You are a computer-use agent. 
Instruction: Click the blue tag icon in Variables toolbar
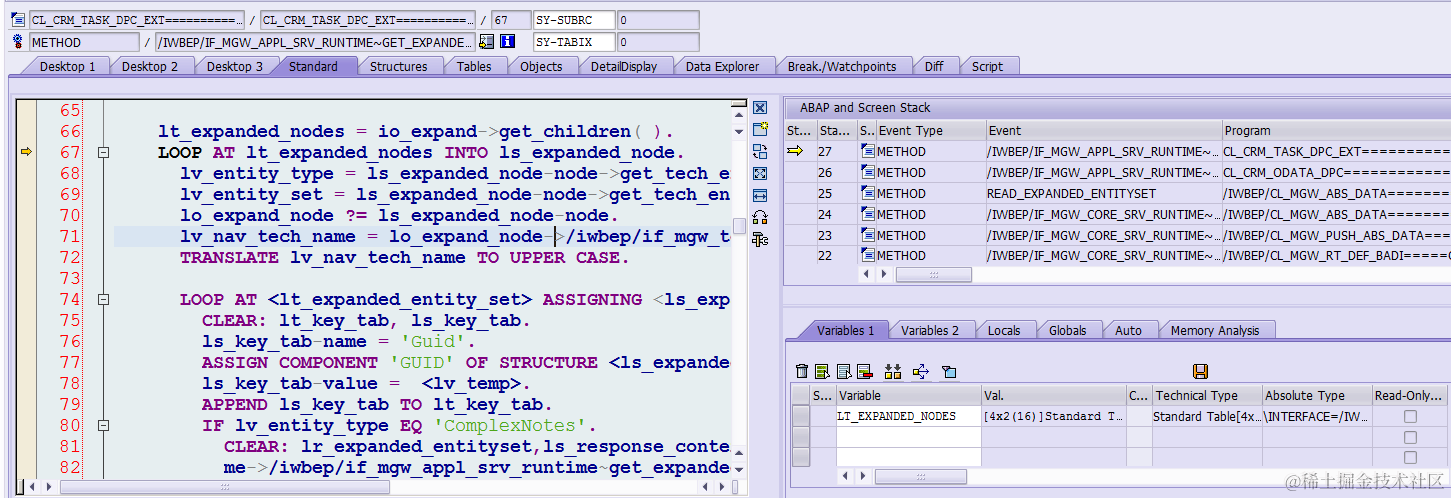[949, 372]
